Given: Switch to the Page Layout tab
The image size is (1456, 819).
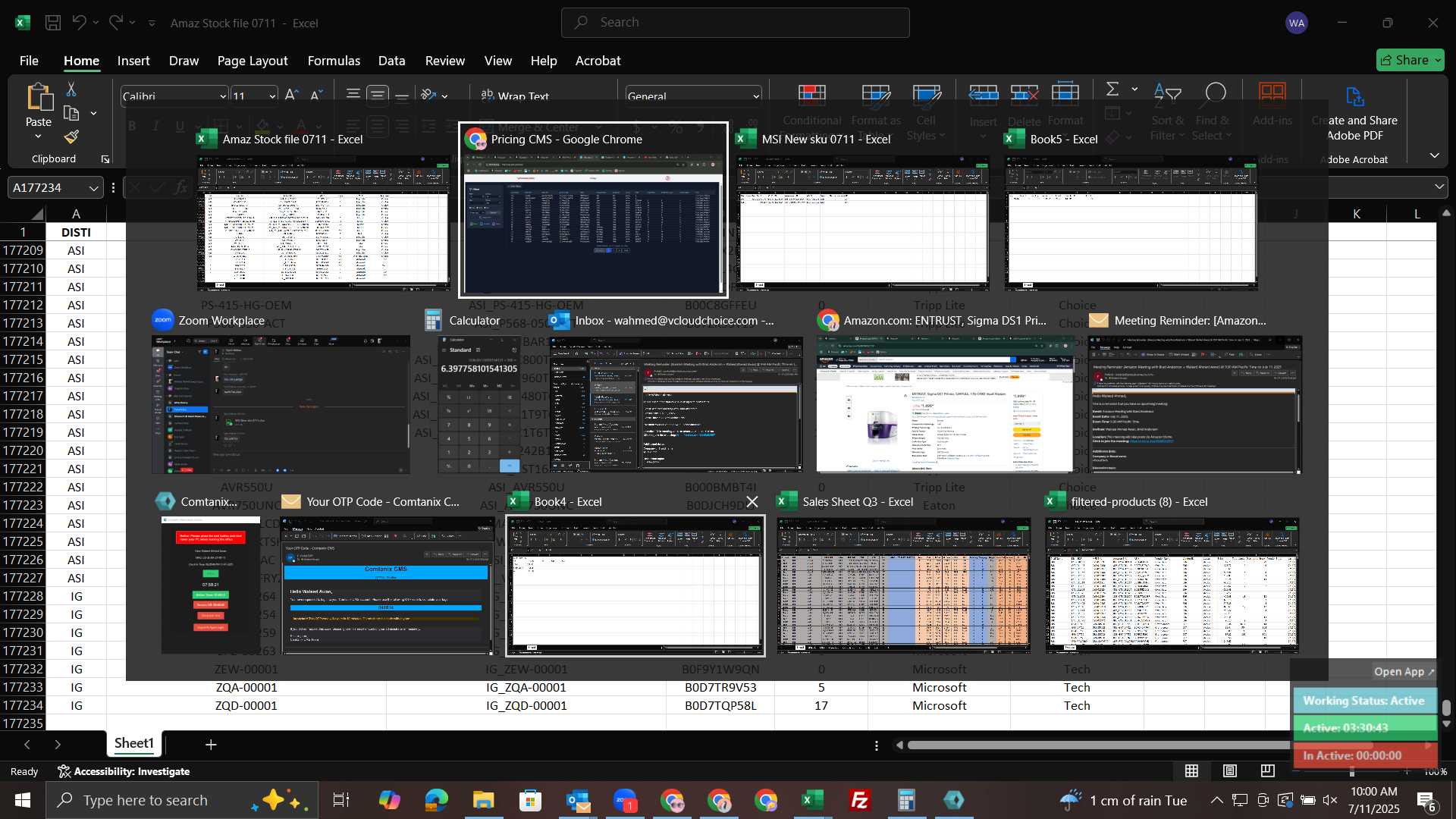Looking at the screenshot, I should point(253,61).
